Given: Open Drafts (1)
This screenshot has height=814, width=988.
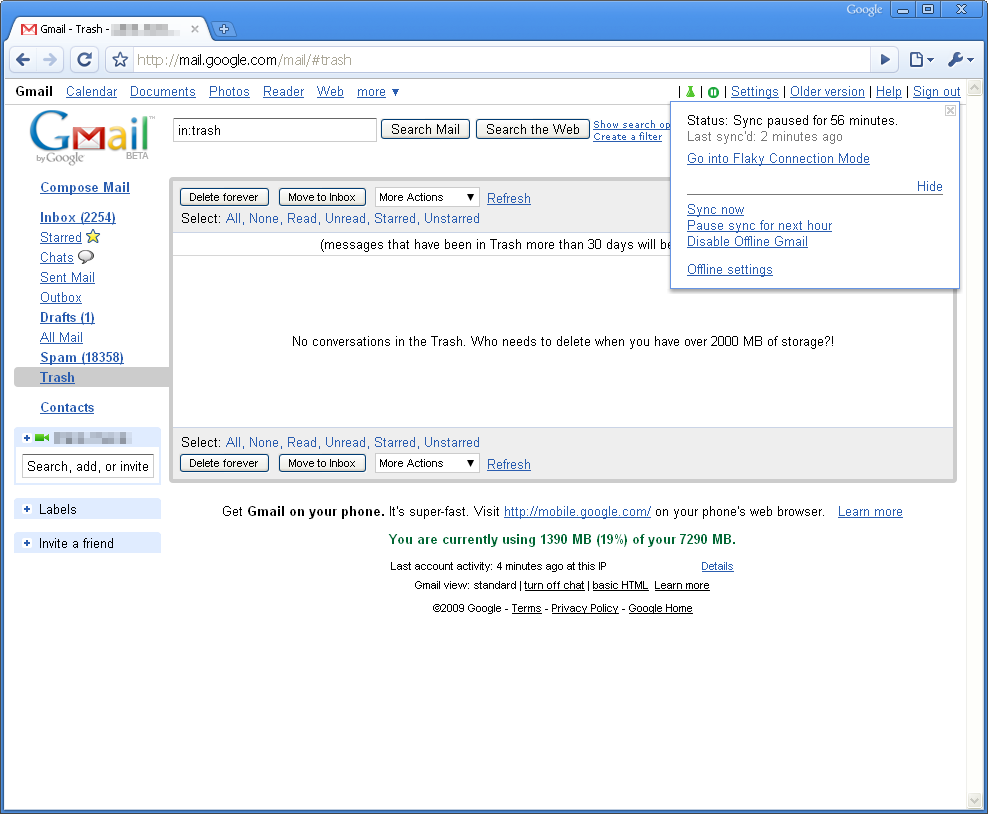Looking at the screenshot, I should [67, 318].
